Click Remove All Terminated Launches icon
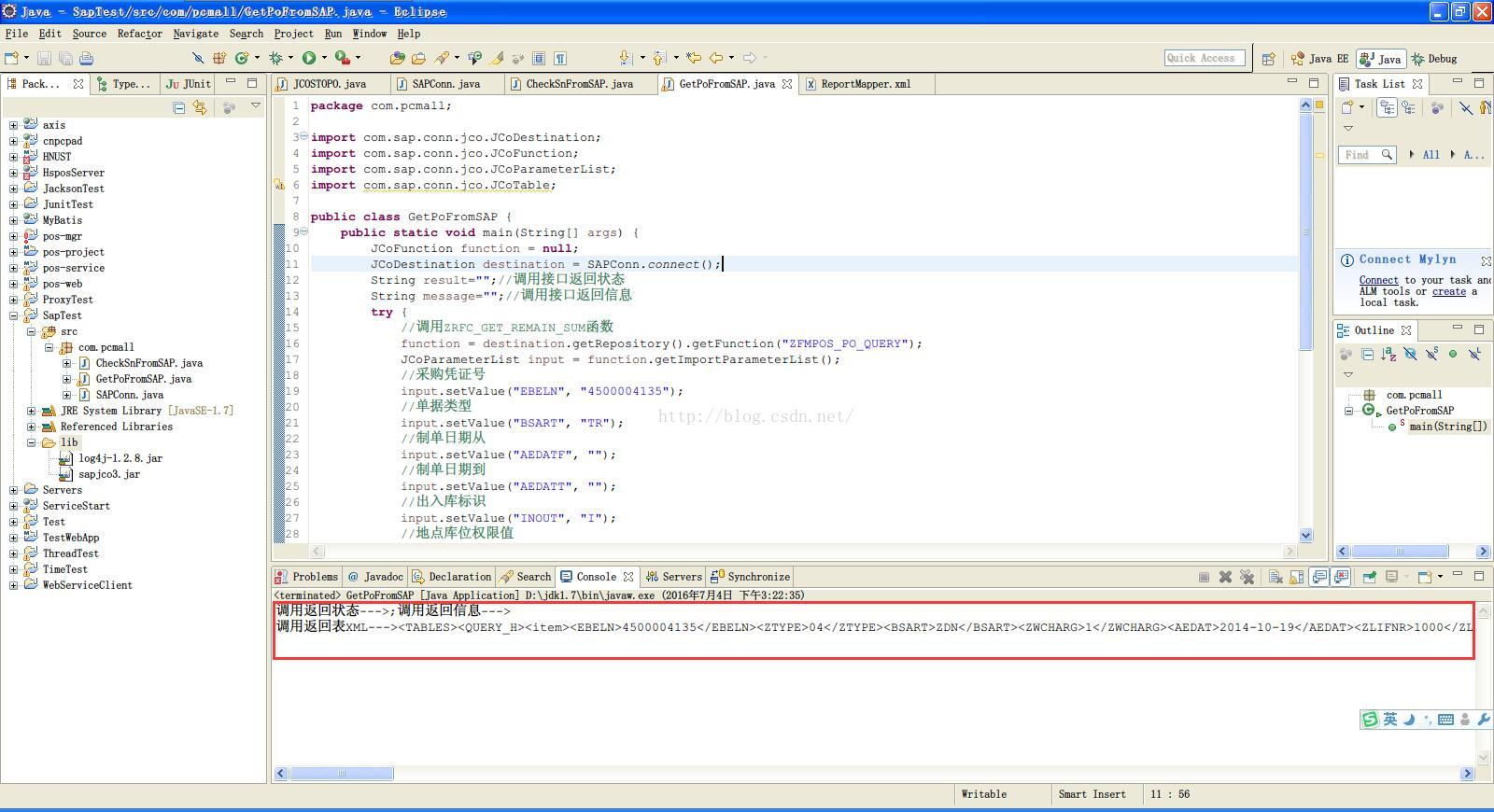 [x=1247, y=577]
